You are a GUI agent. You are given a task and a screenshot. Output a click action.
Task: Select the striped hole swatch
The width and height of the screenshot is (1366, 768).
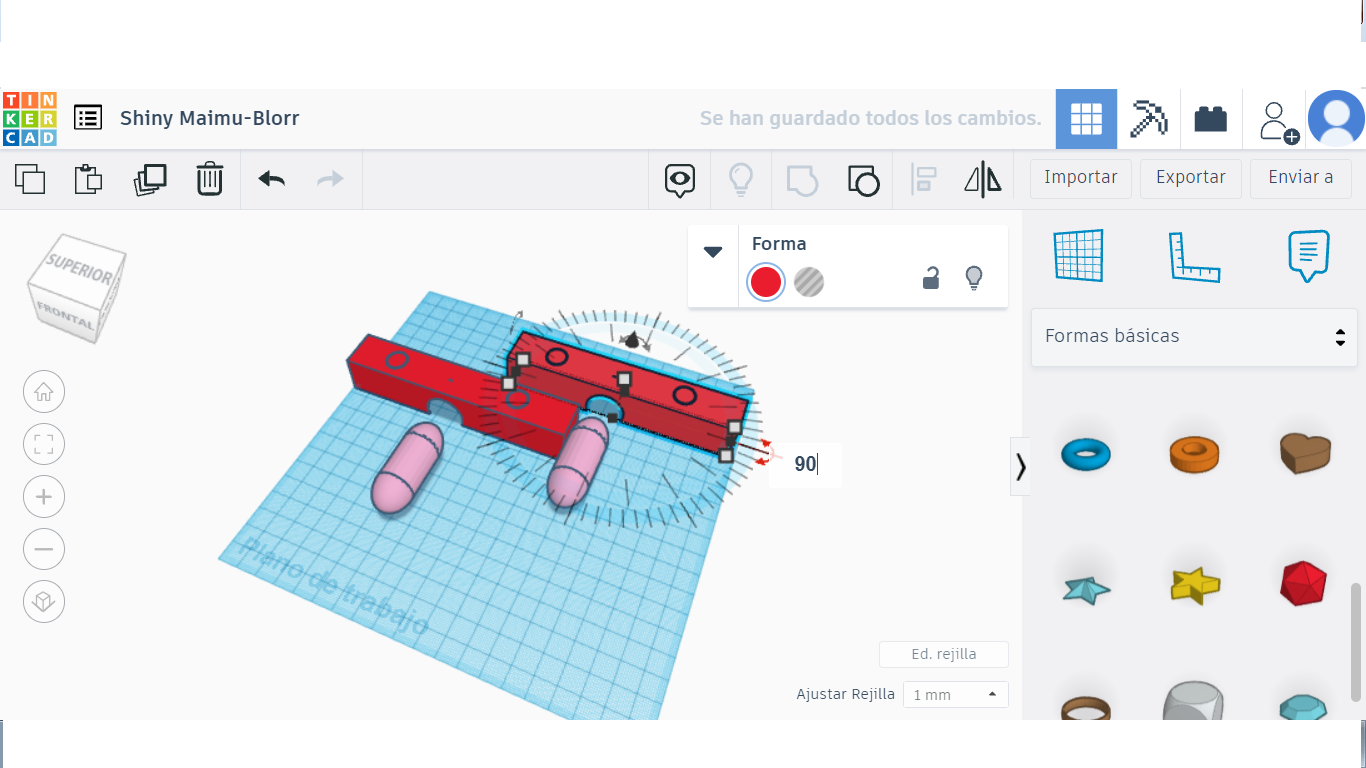click(x=809, y=282)
